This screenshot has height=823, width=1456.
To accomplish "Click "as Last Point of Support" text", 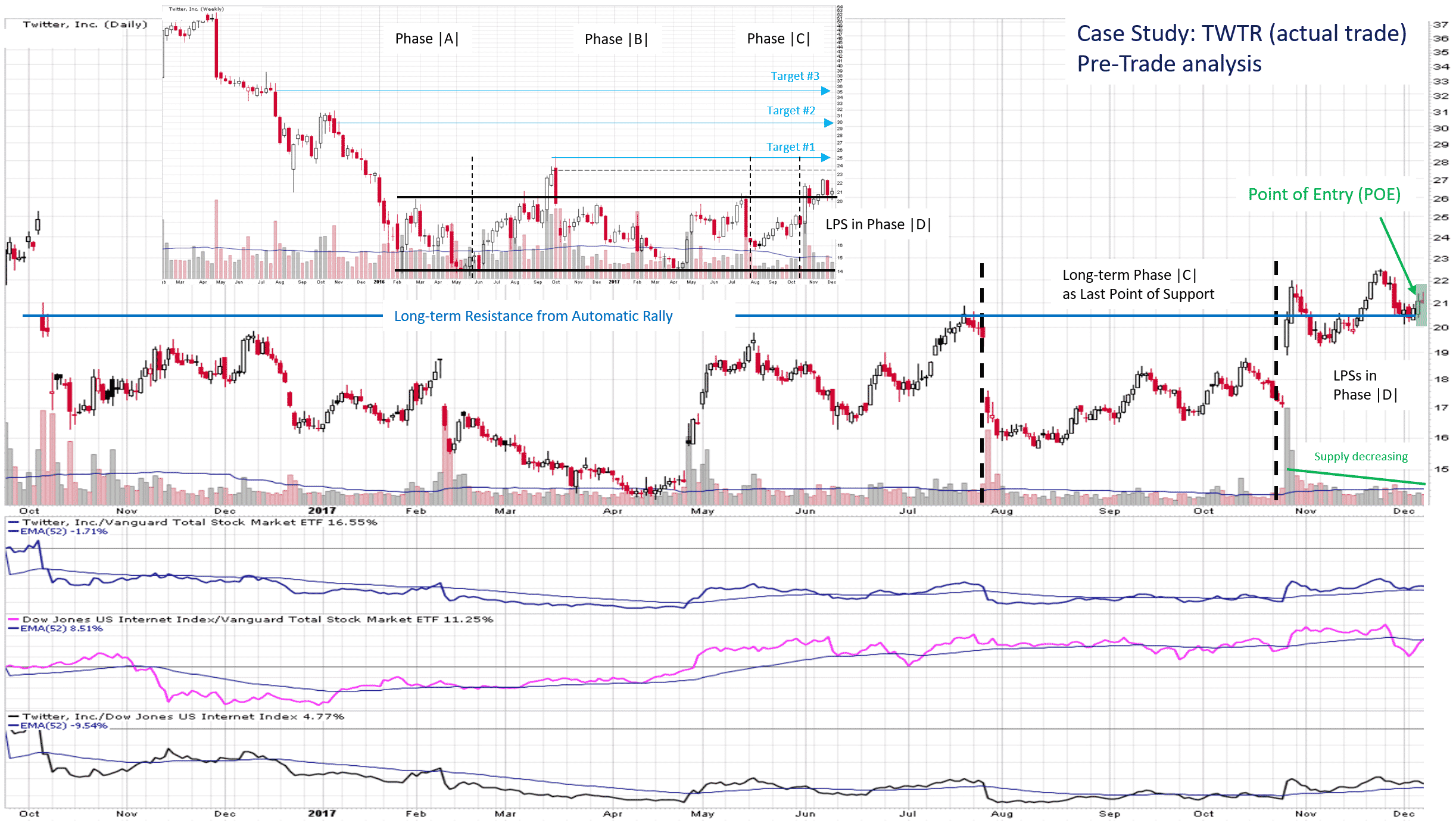I will click(1138, 294).
